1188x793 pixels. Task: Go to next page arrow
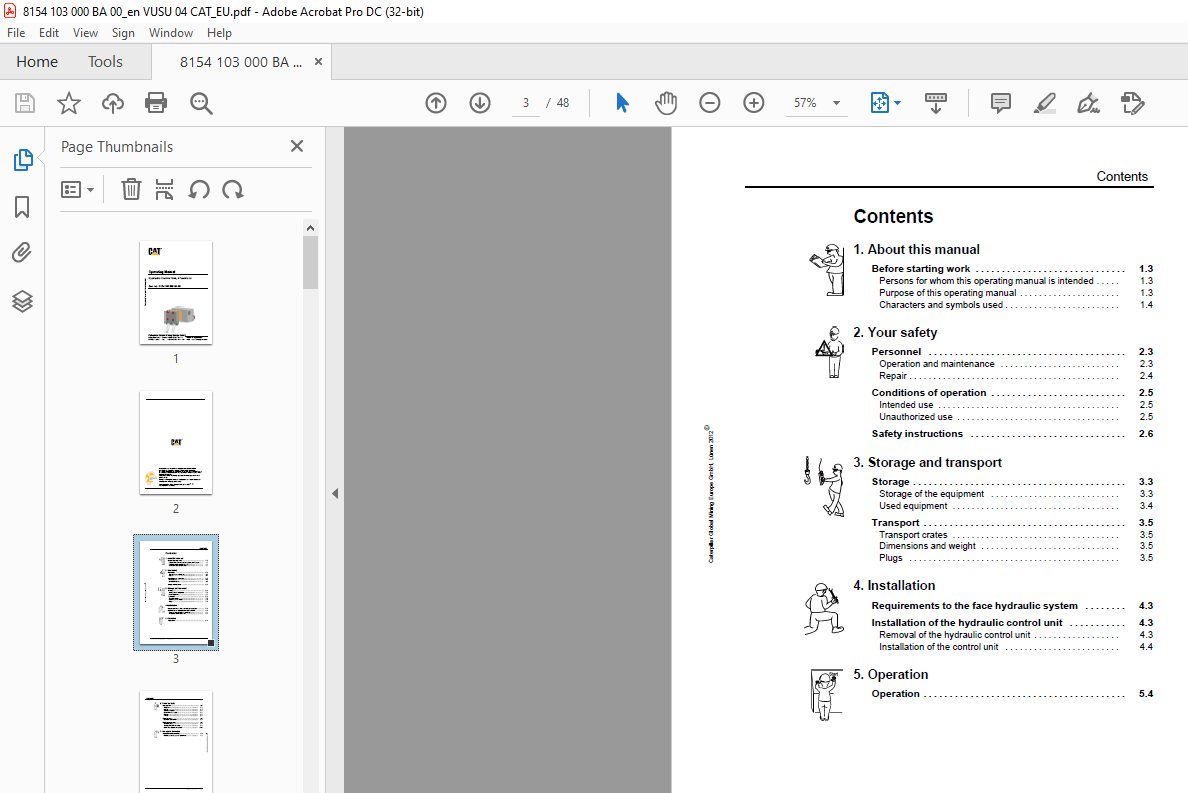[x=480, y=103]
